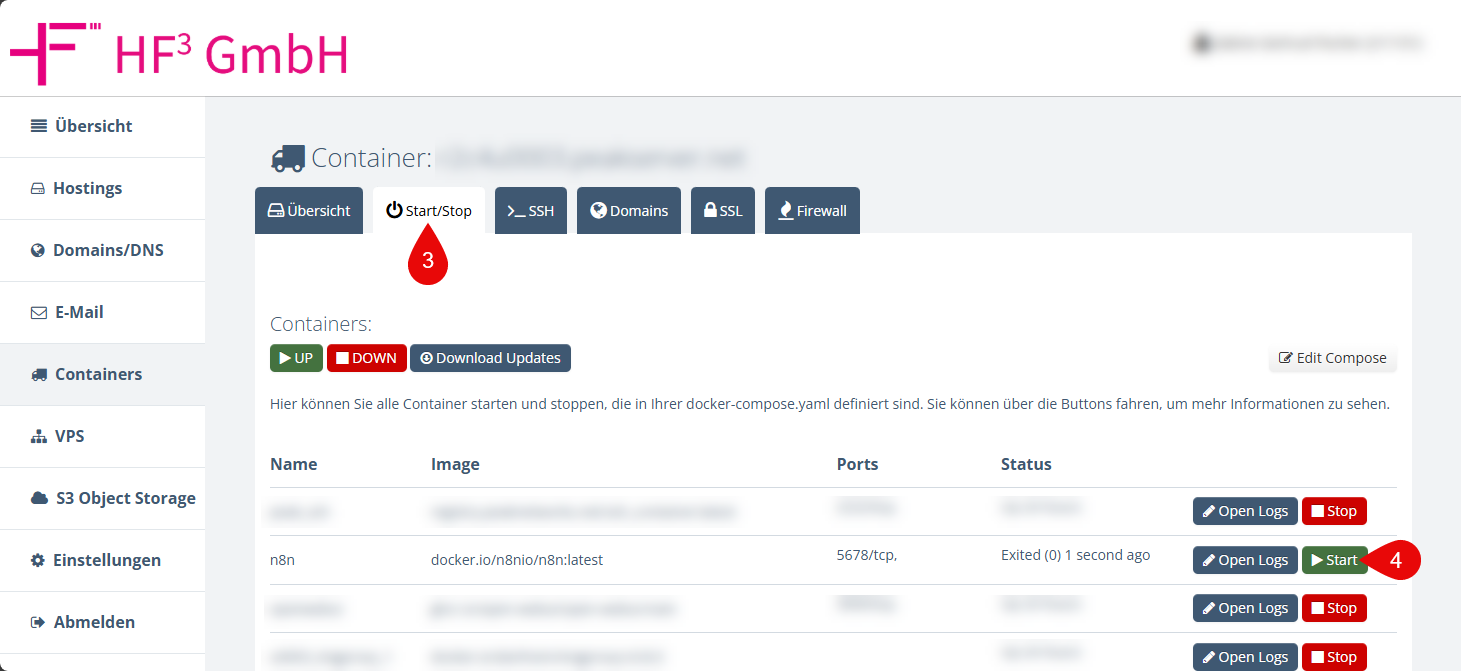Open the SSL tab
This screenshot has height=671, width=1461.
click(722, 211)
